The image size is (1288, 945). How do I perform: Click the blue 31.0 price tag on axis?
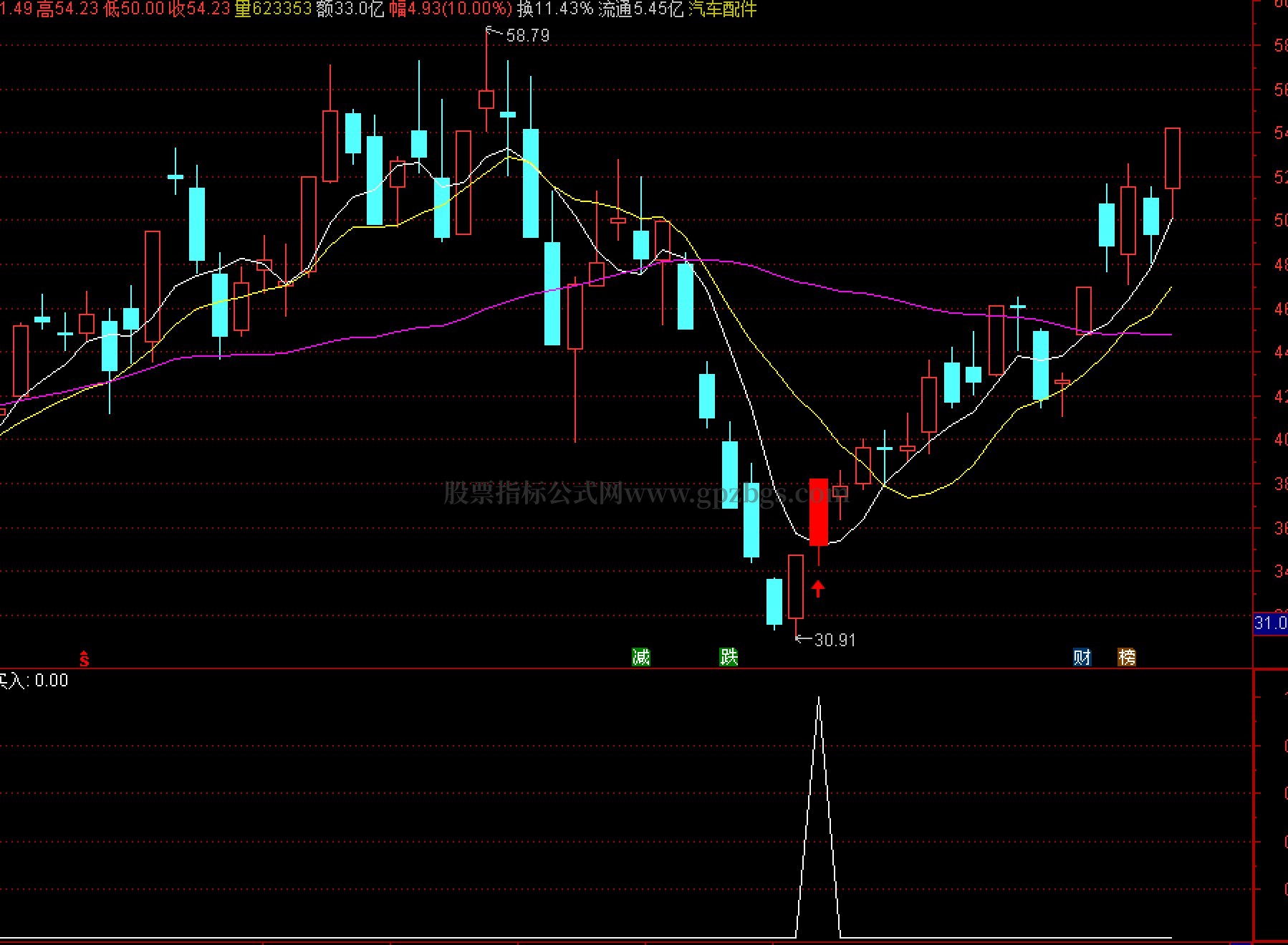[1271, 623]
